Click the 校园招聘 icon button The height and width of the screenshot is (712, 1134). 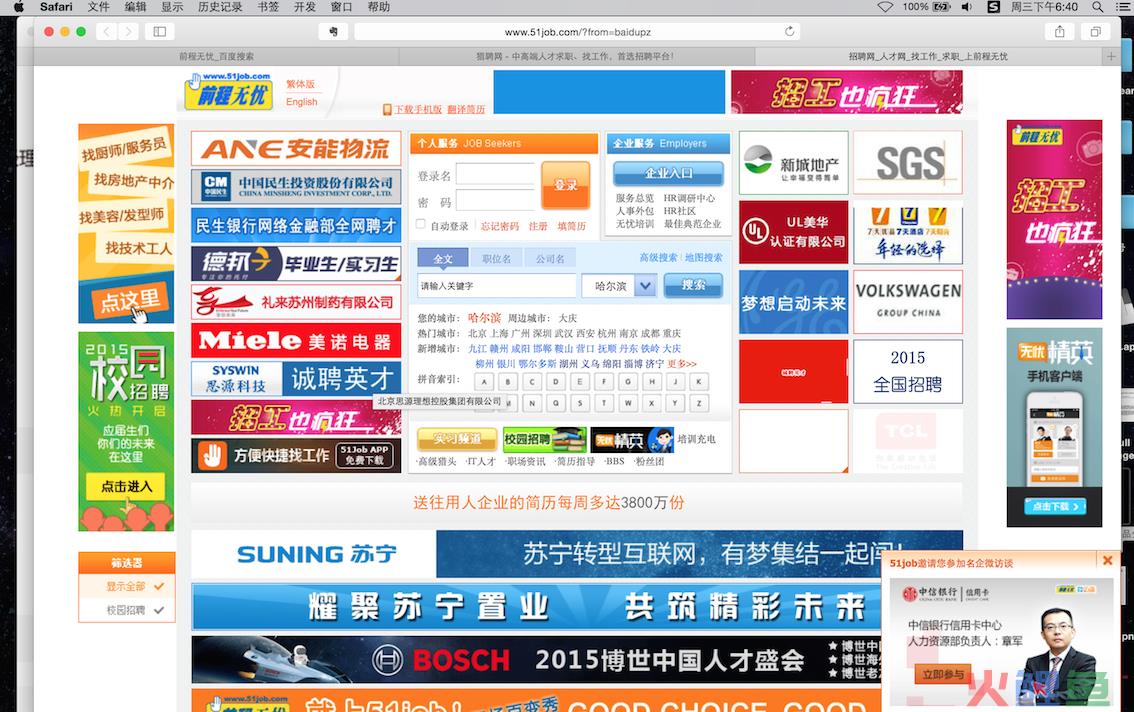pyautogui.click(x=544, y=439)
